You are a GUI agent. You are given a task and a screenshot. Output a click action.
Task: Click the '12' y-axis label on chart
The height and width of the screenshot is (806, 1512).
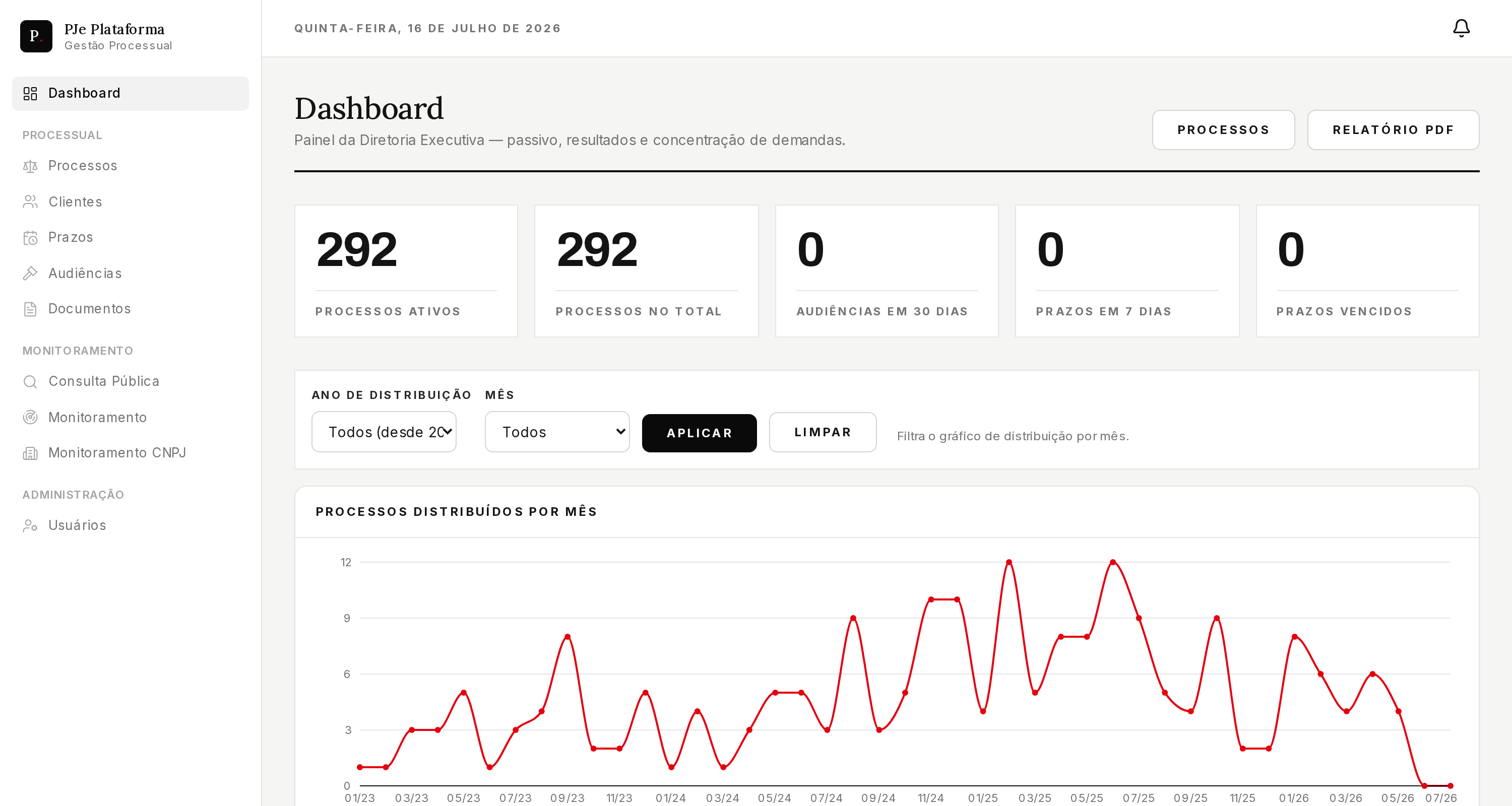346,562
